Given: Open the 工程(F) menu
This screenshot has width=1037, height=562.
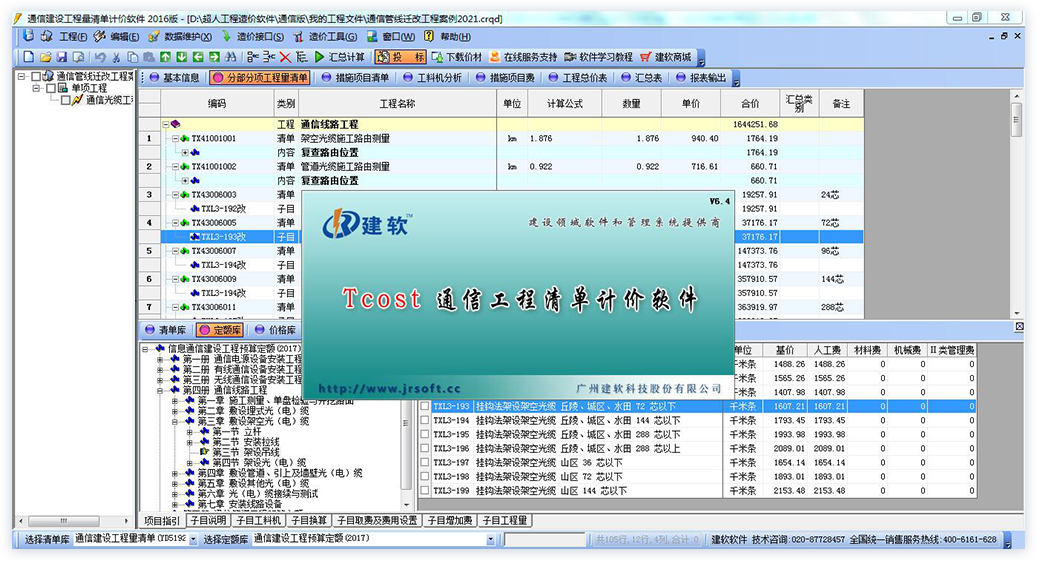Looking at the screenshot, I should tap(73, 37).
